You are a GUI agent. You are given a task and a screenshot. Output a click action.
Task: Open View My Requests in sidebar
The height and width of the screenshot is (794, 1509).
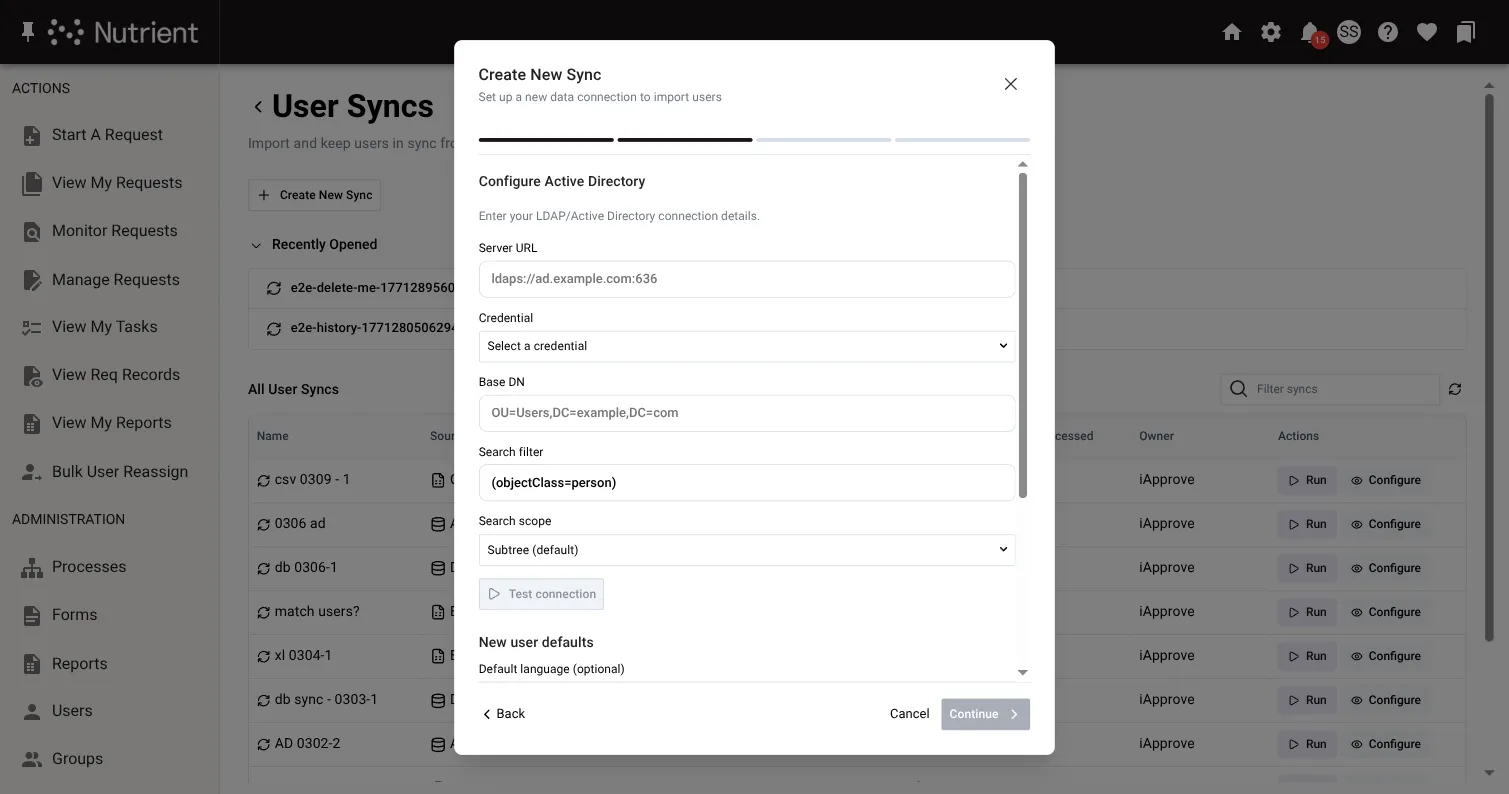117,183
